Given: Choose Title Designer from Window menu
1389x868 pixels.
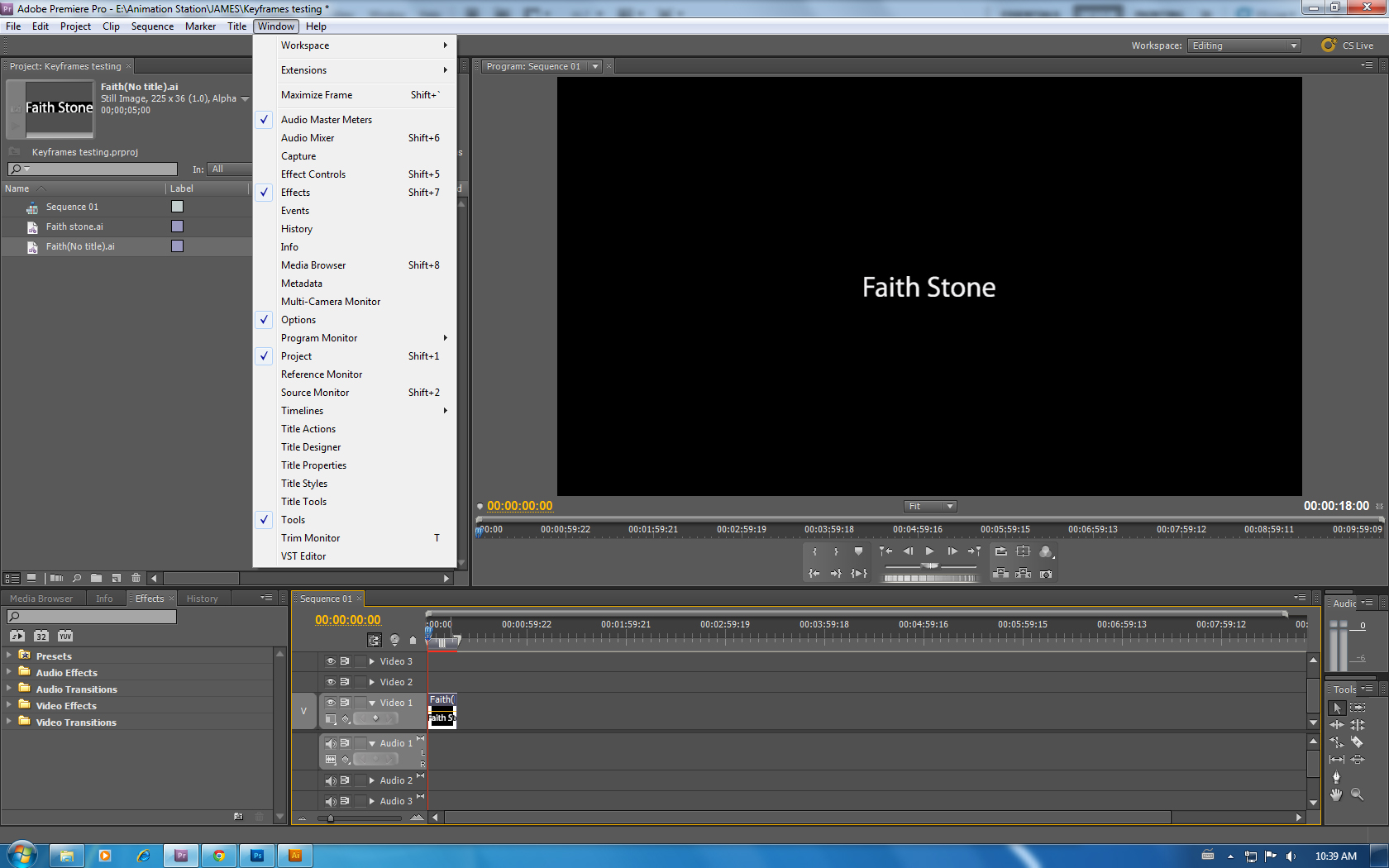Looking at the screenshot, I should [x=356, y=447].
